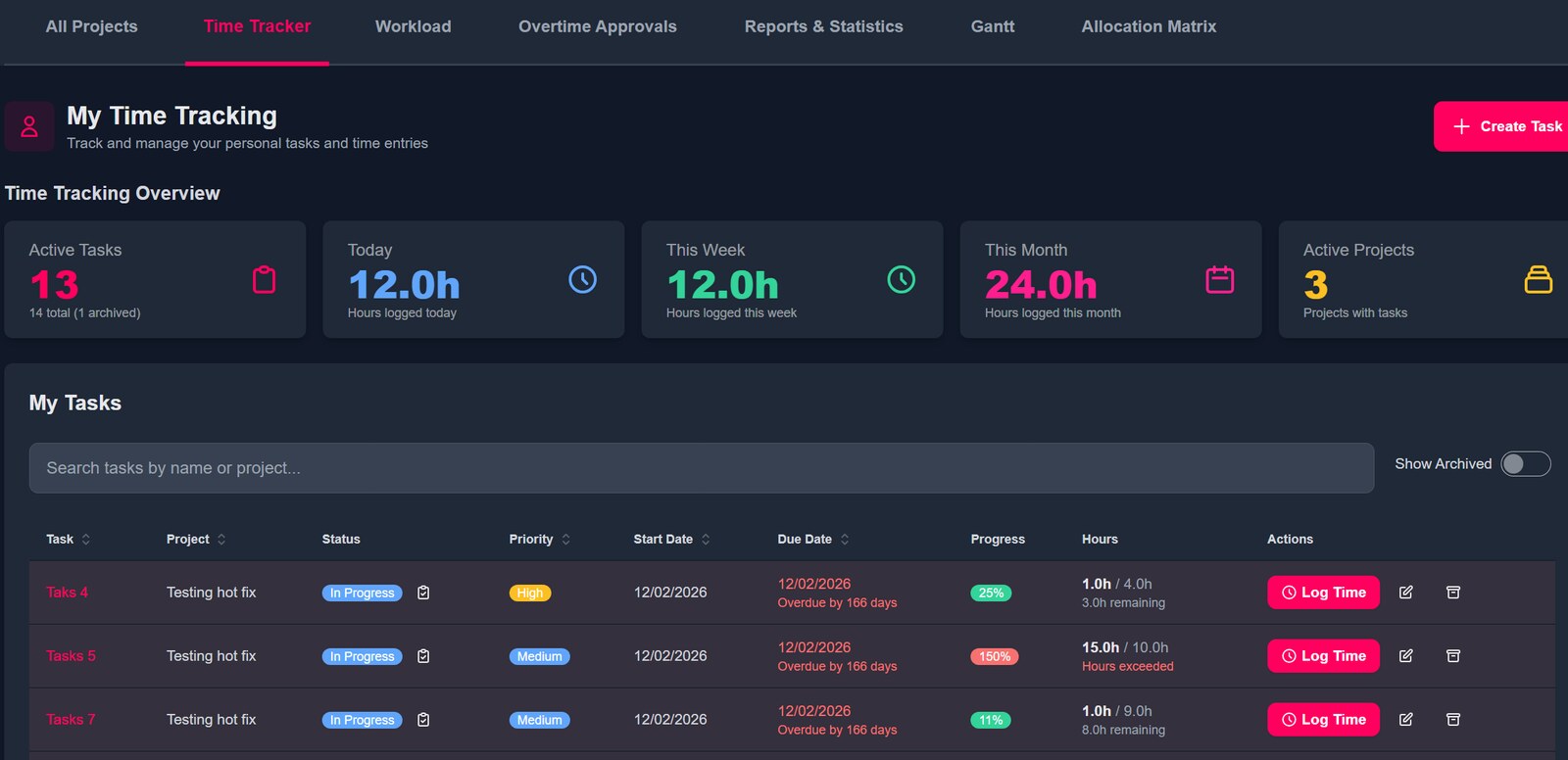The image size is (1568, 760).
Task: Click the edit icon for Taks 4
Action: point(1405,593)
